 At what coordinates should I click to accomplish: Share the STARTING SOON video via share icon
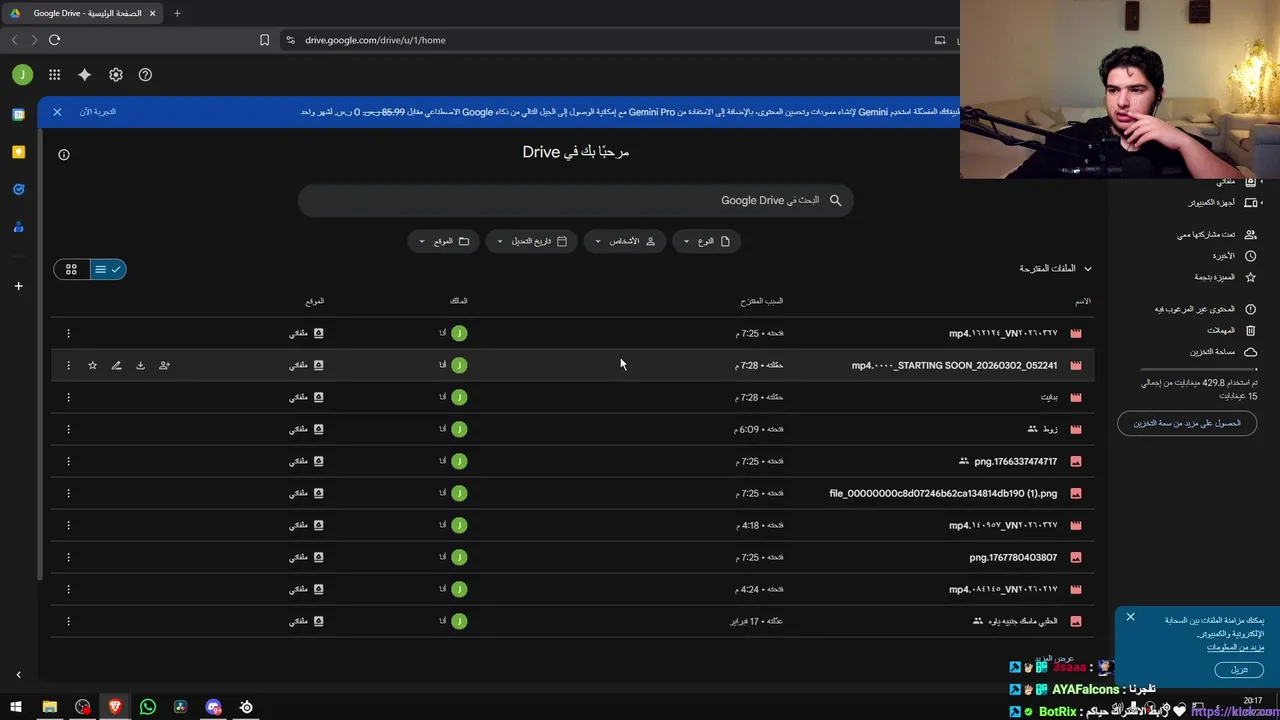coord(164,365)
